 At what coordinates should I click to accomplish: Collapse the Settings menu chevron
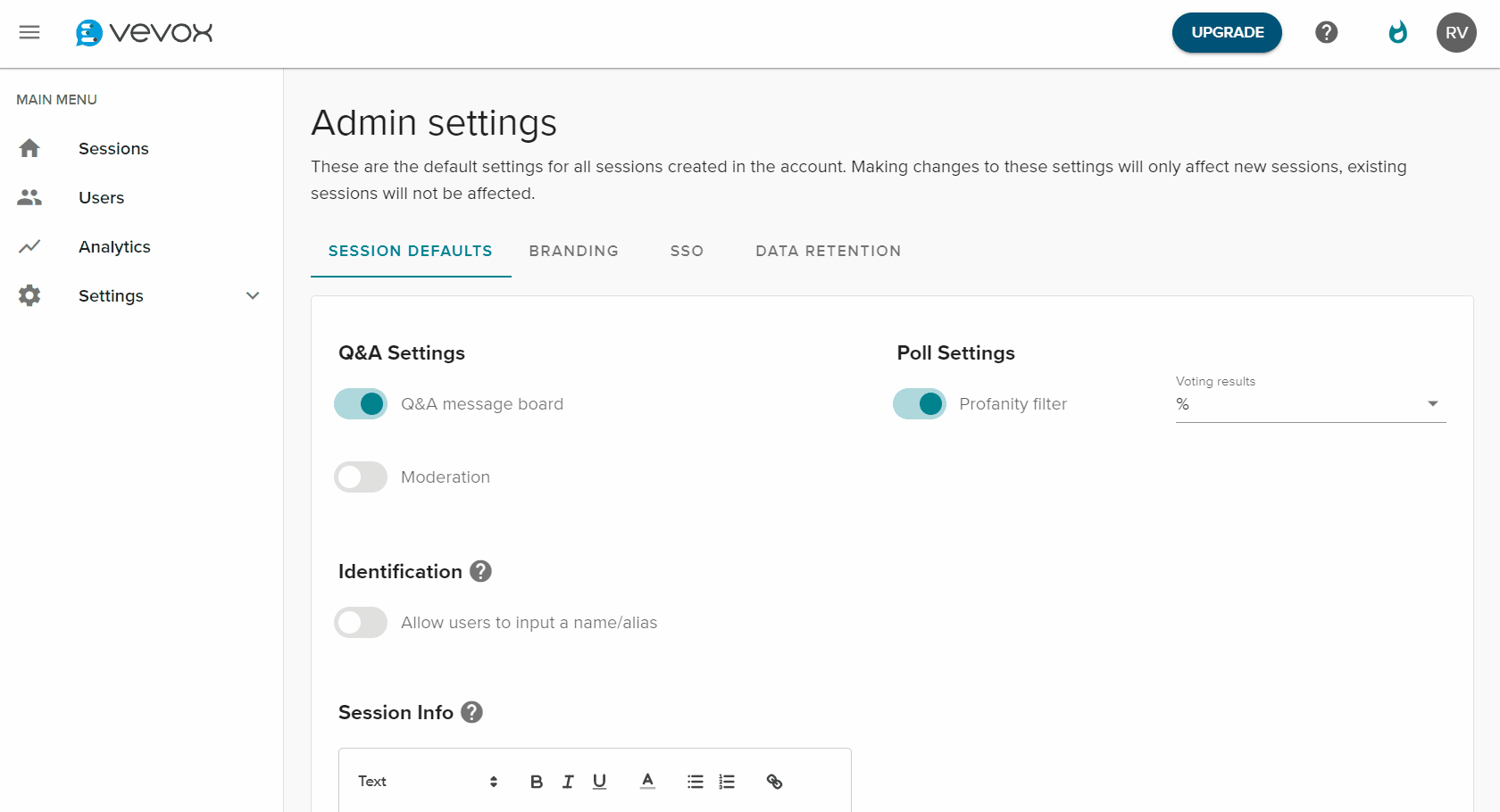tap(253, 295)
